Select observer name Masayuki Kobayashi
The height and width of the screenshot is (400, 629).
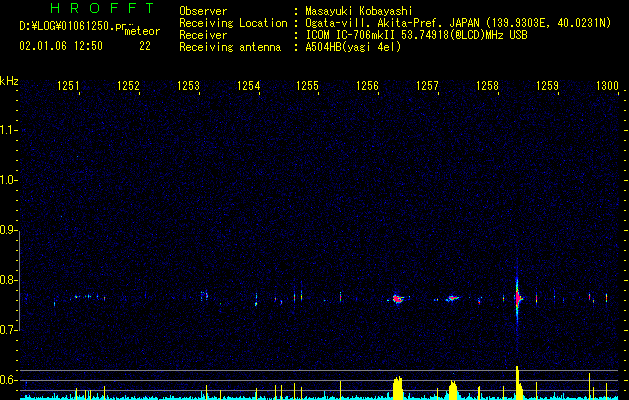359,11
